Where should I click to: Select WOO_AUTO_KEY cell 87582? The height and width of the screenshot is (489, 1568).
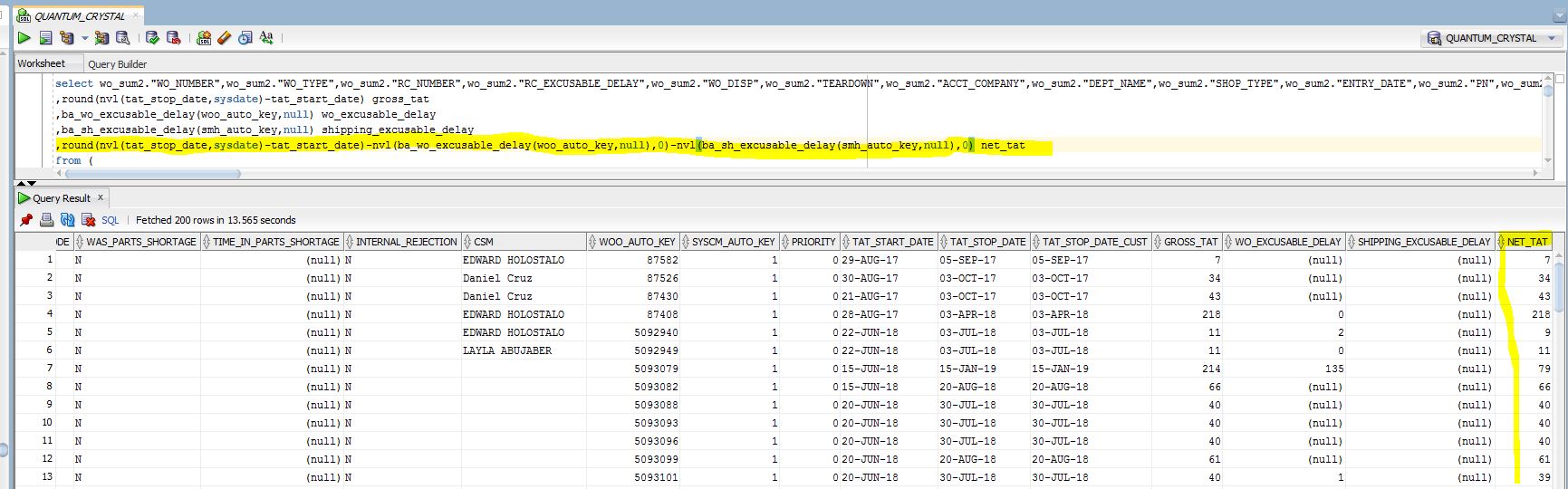633,260
